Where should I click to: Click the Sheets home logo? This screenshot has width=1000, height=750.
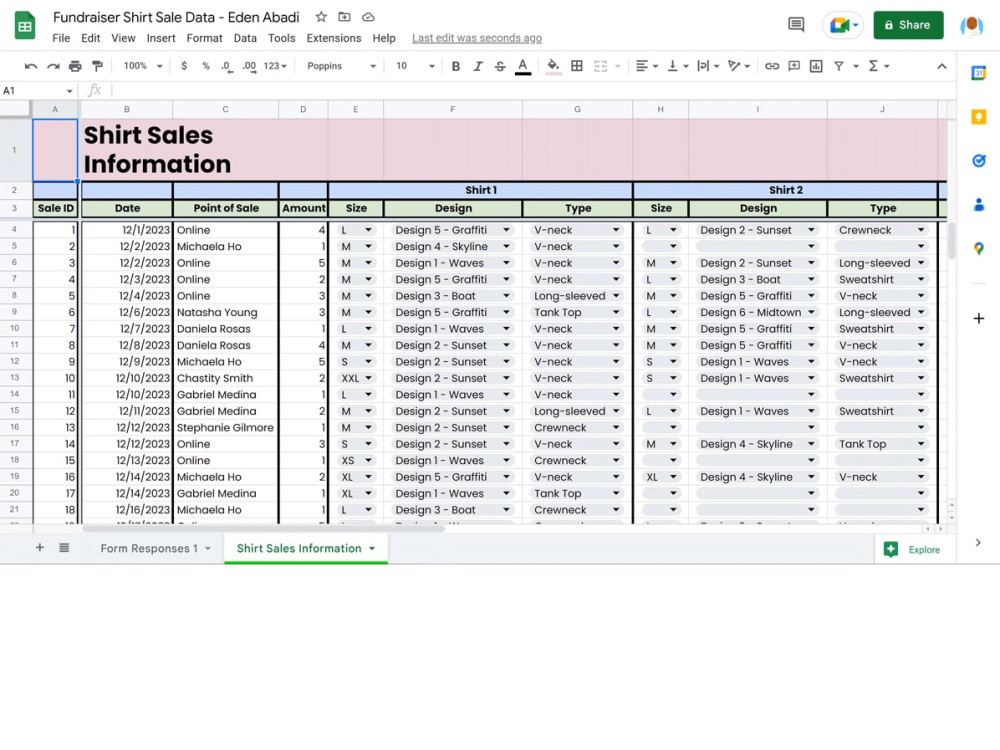pyautogui.click(x=25, y=26)
